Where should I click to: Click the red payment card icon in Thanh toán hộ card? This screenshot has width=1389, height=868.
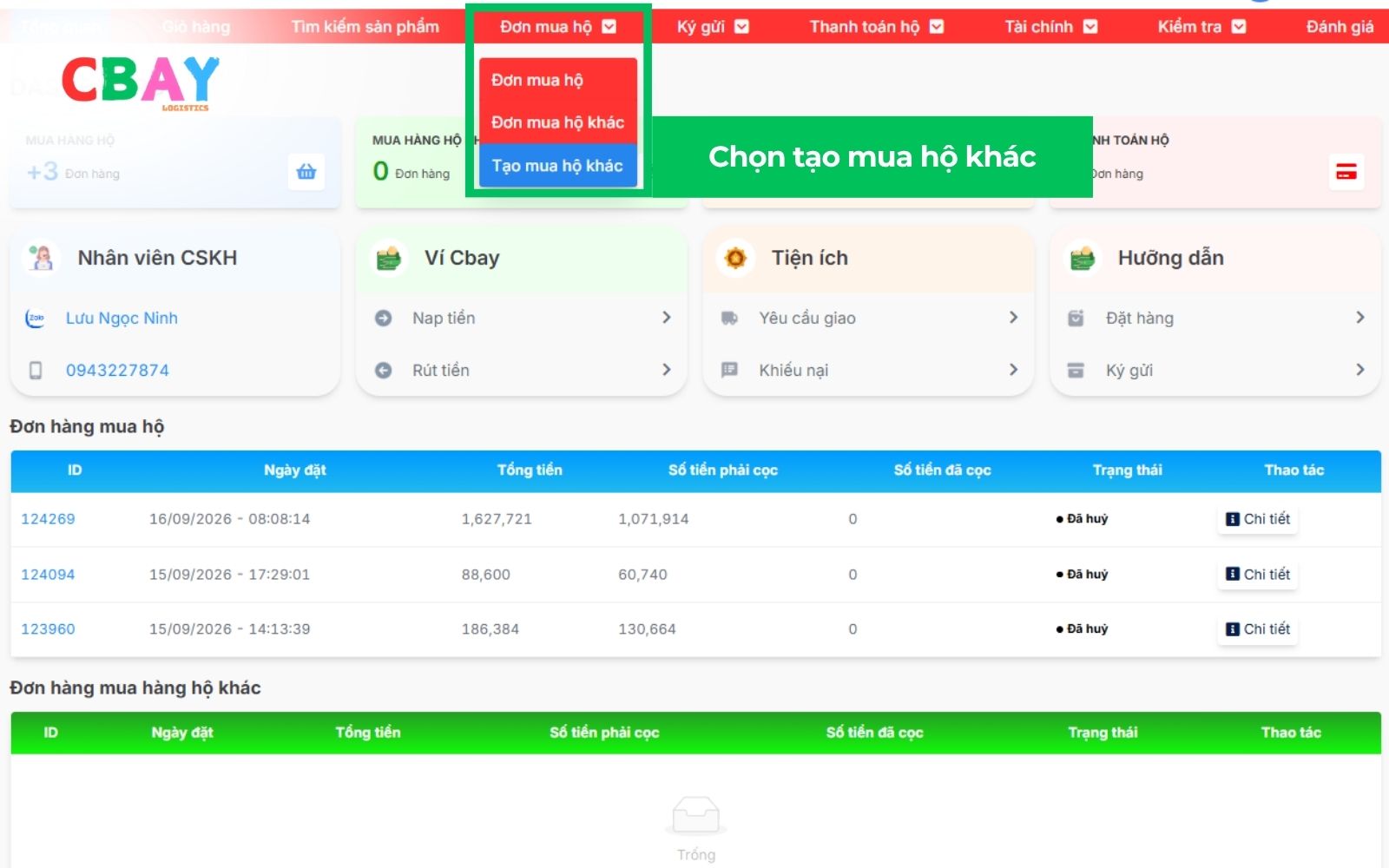[x=1346, y=171]
